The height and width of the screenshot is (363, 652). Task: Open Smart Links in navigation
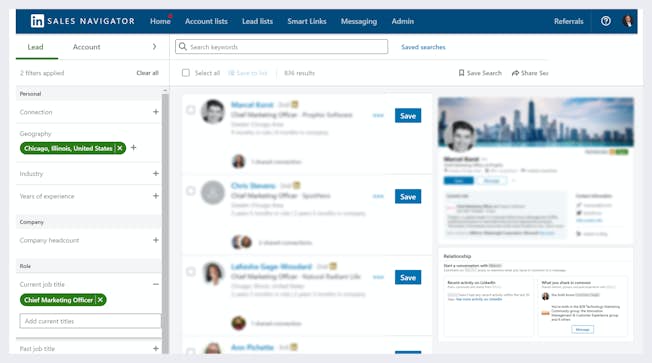pyautogui.click(x=307, y=21)
